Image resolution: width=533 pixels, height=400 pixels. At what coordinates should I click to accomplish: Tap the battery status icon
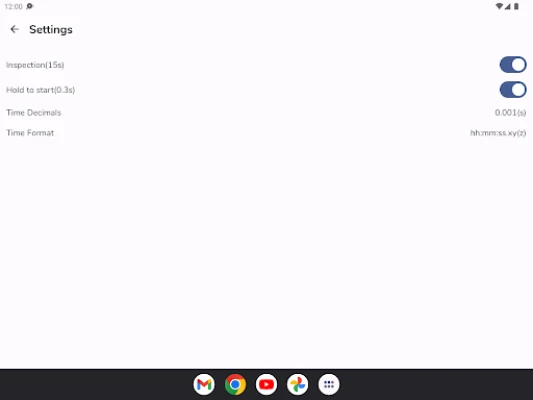click(516, 6)
